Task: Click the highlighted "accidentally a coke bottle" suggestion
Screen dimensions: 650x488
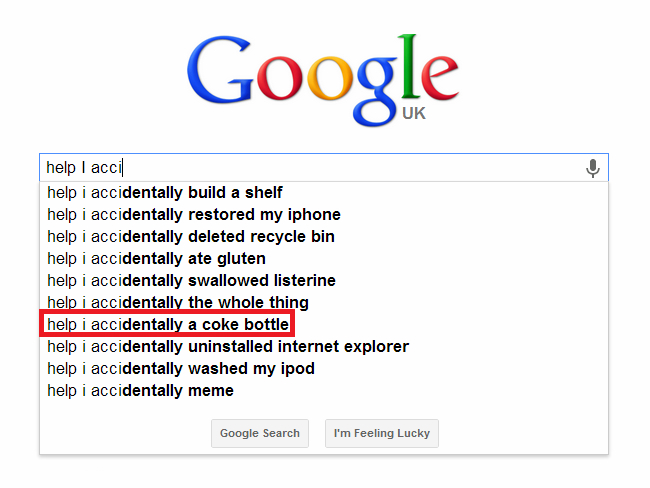Action: pyautogui.click(x=168, y=325)
